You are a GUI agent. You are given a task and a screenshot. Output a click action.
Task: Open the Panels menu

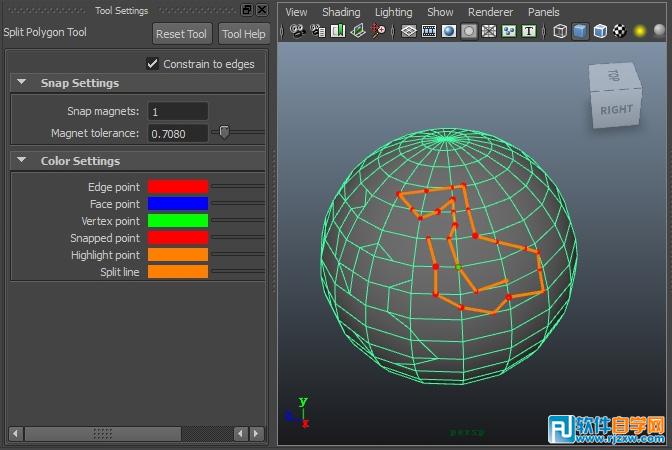(x=544, y=12)
